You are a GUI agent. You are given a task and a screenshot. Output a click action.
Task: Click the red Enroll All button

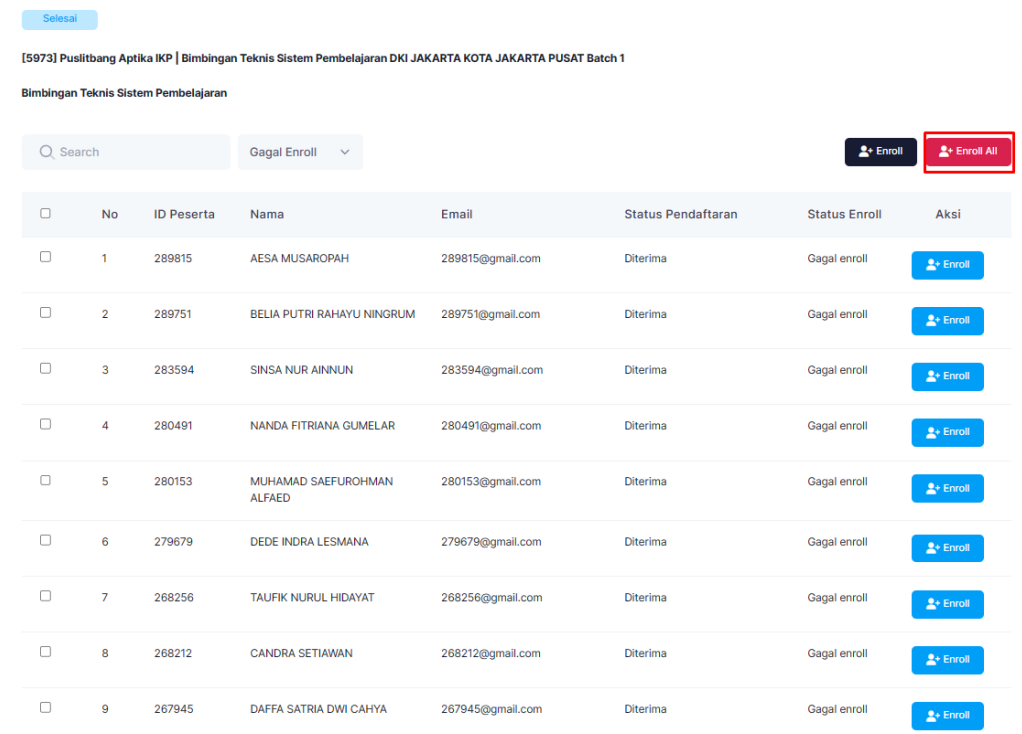[x=968, y=152]
